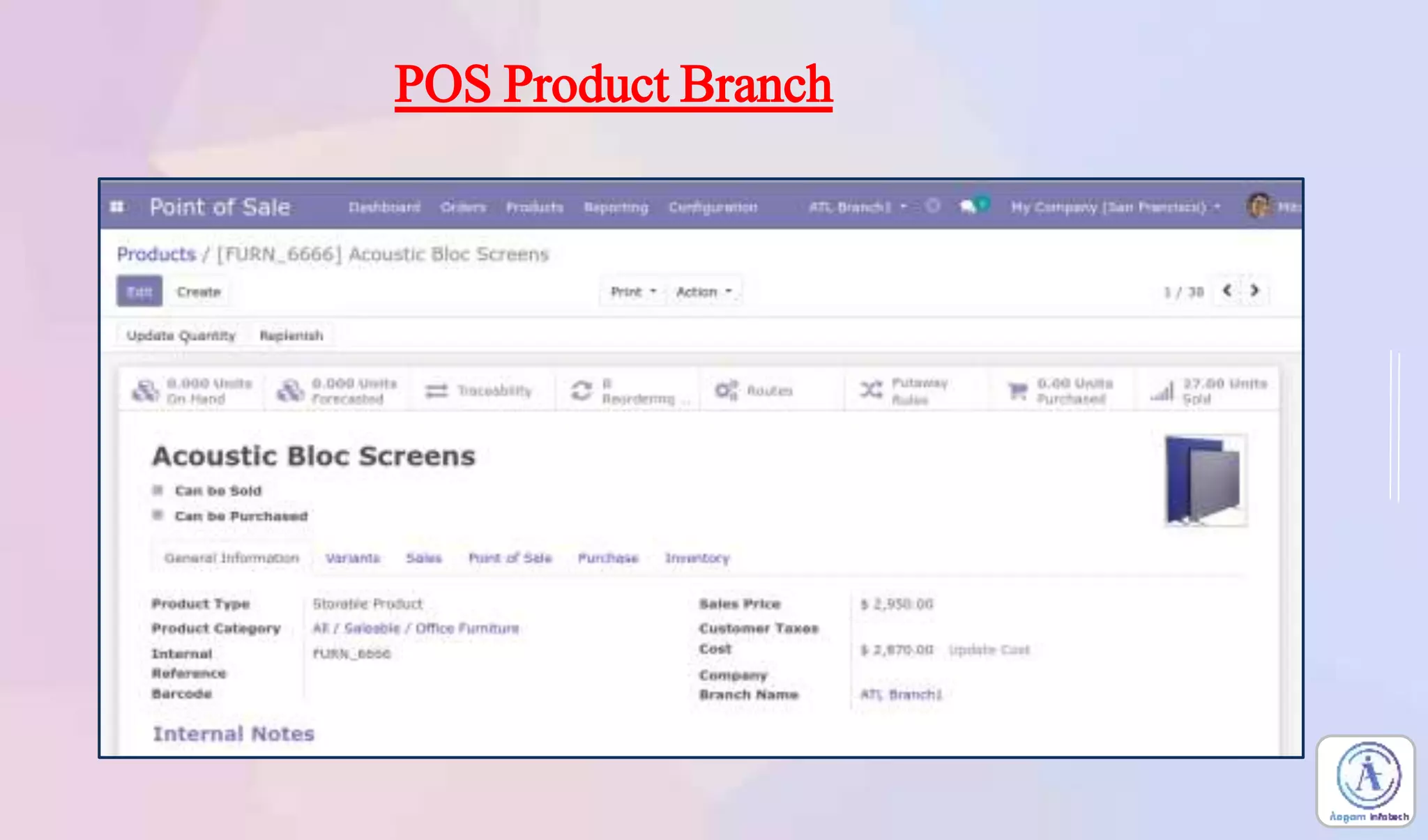Expand the ATL Branch1 dropdown

858,207
